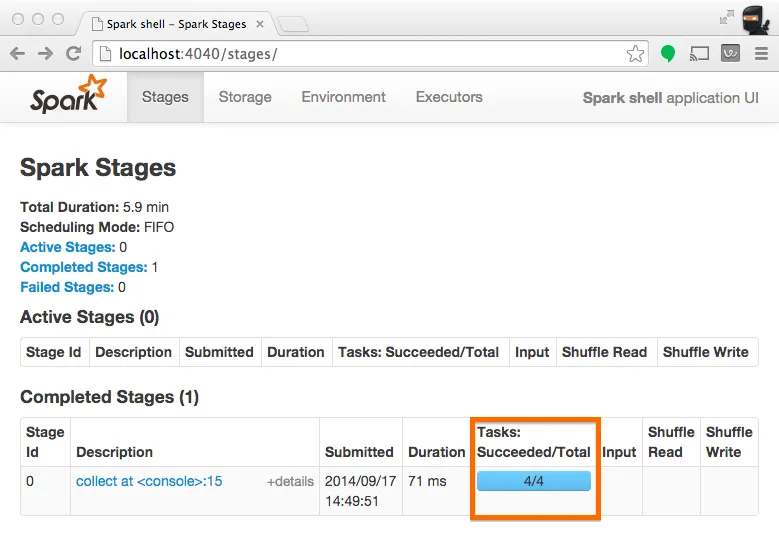Switch to the Environment tab
Viewport: 779px width, 534px height.
(x=343, y=97)
